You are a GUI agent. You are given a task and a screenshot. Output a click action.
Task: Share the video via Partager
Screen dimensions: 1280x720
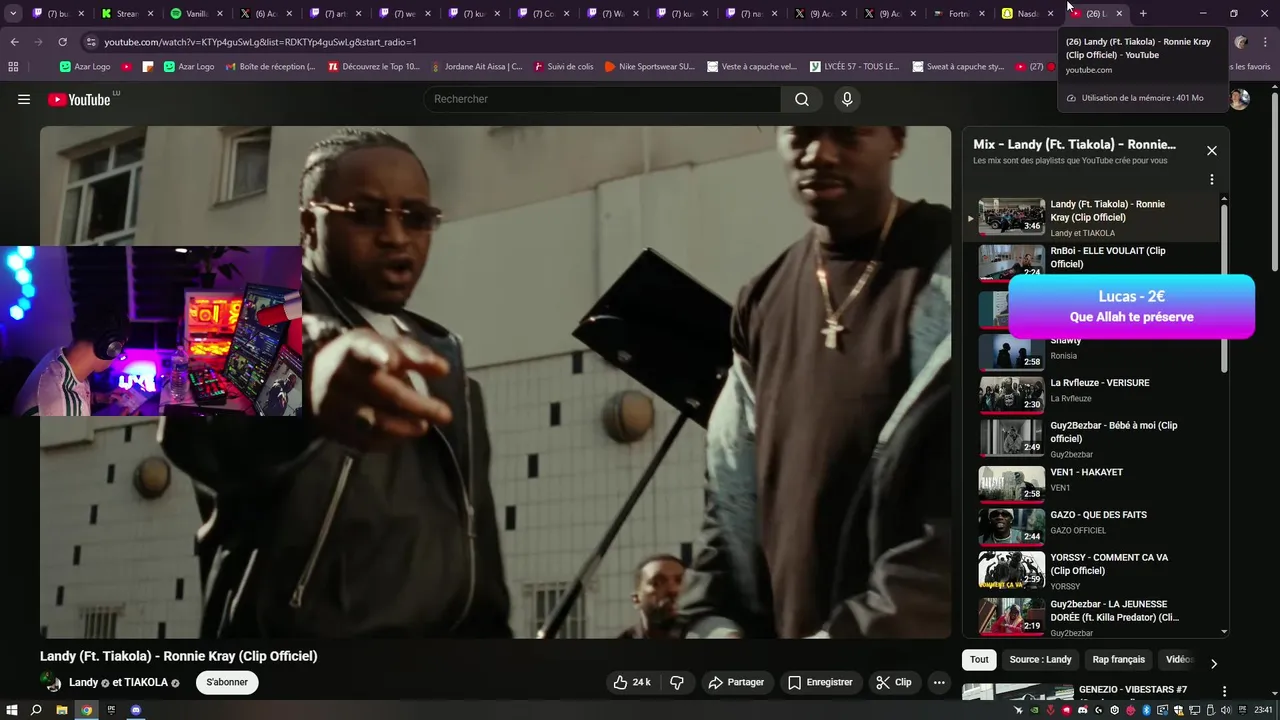pos(736,682)
